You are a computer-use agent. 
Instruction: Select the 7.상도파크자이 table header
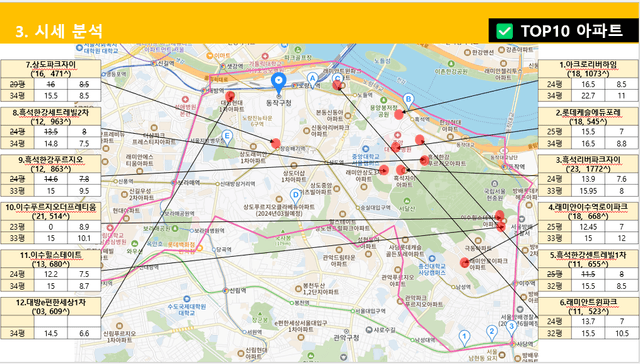tap(51, 69)
